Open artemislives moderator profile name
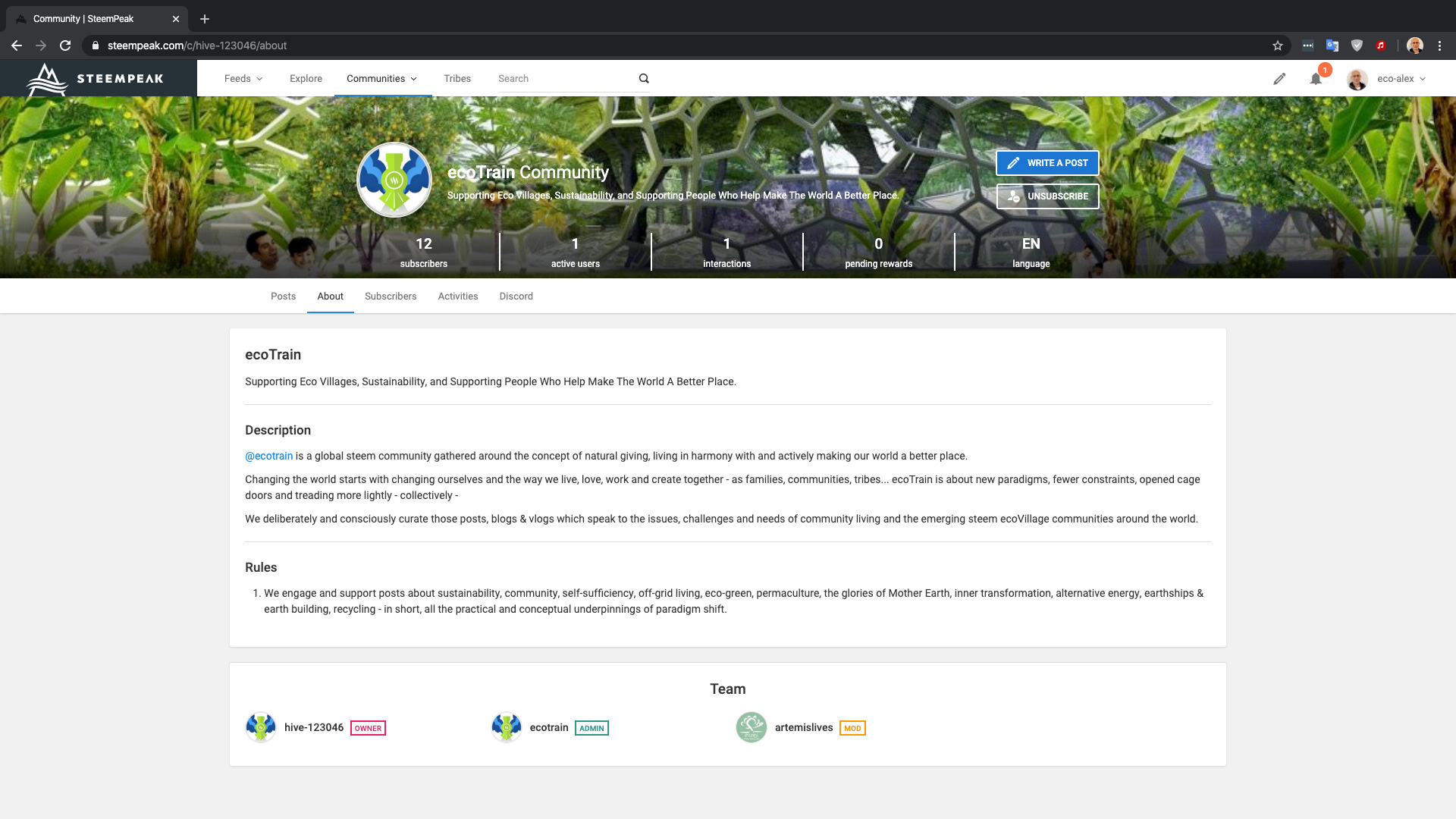The width and height of the screenshot is (1456, 819). pyautogui.click(x=804, y=727)
